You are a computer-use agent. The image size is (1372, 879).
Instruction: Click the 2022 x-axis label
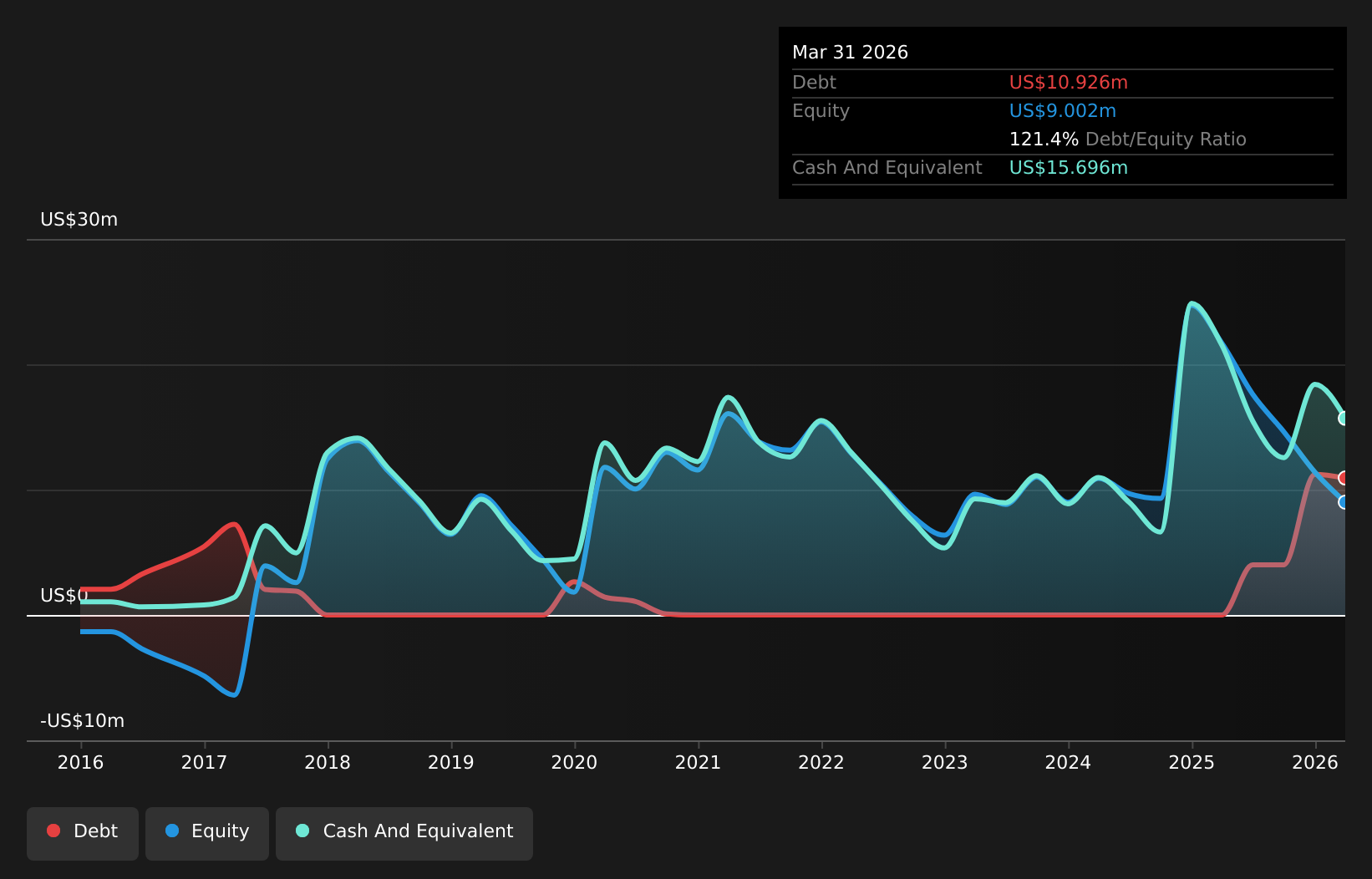[822, 762]
